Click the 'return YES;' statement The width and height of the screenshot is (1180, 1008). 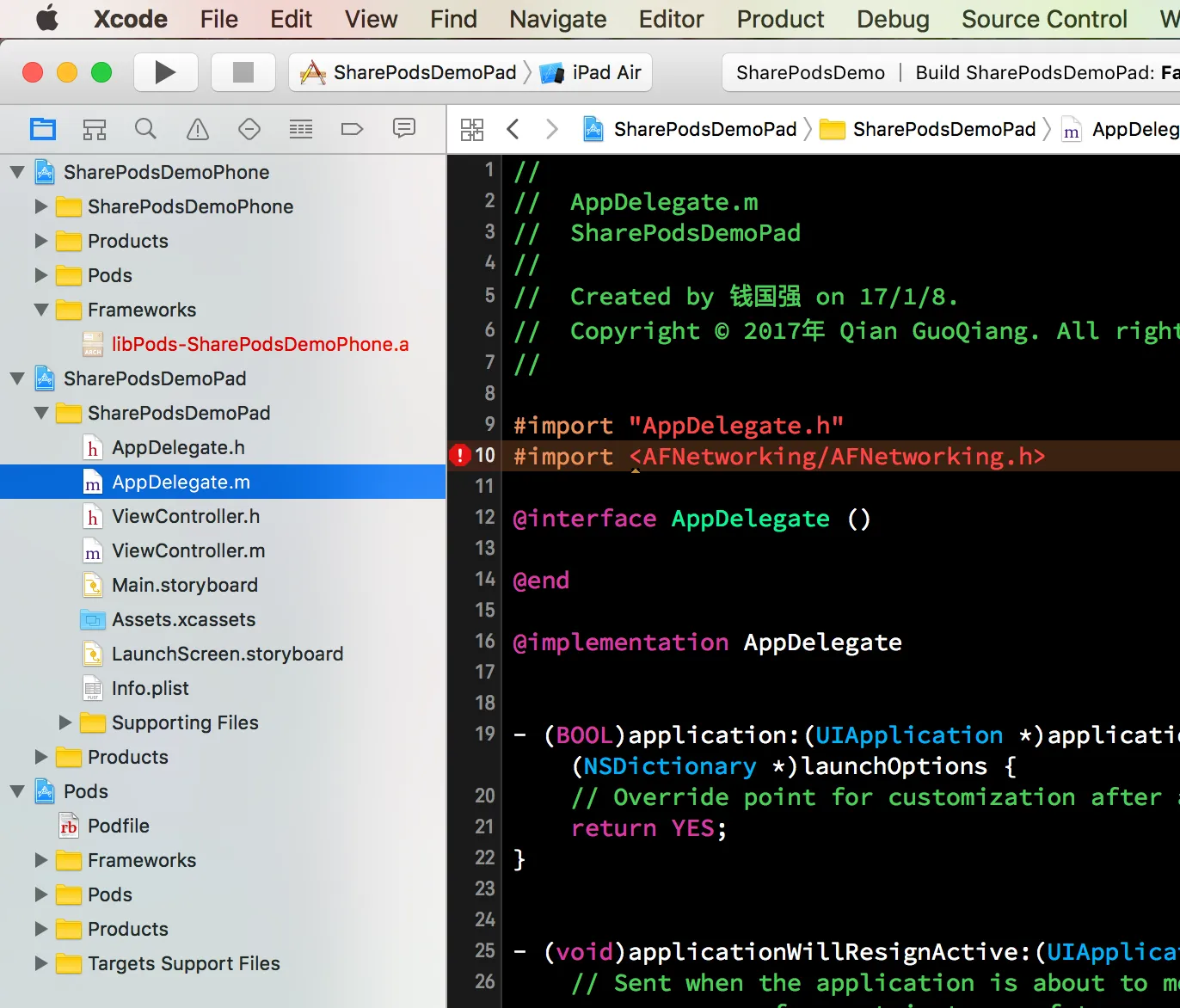649,828
